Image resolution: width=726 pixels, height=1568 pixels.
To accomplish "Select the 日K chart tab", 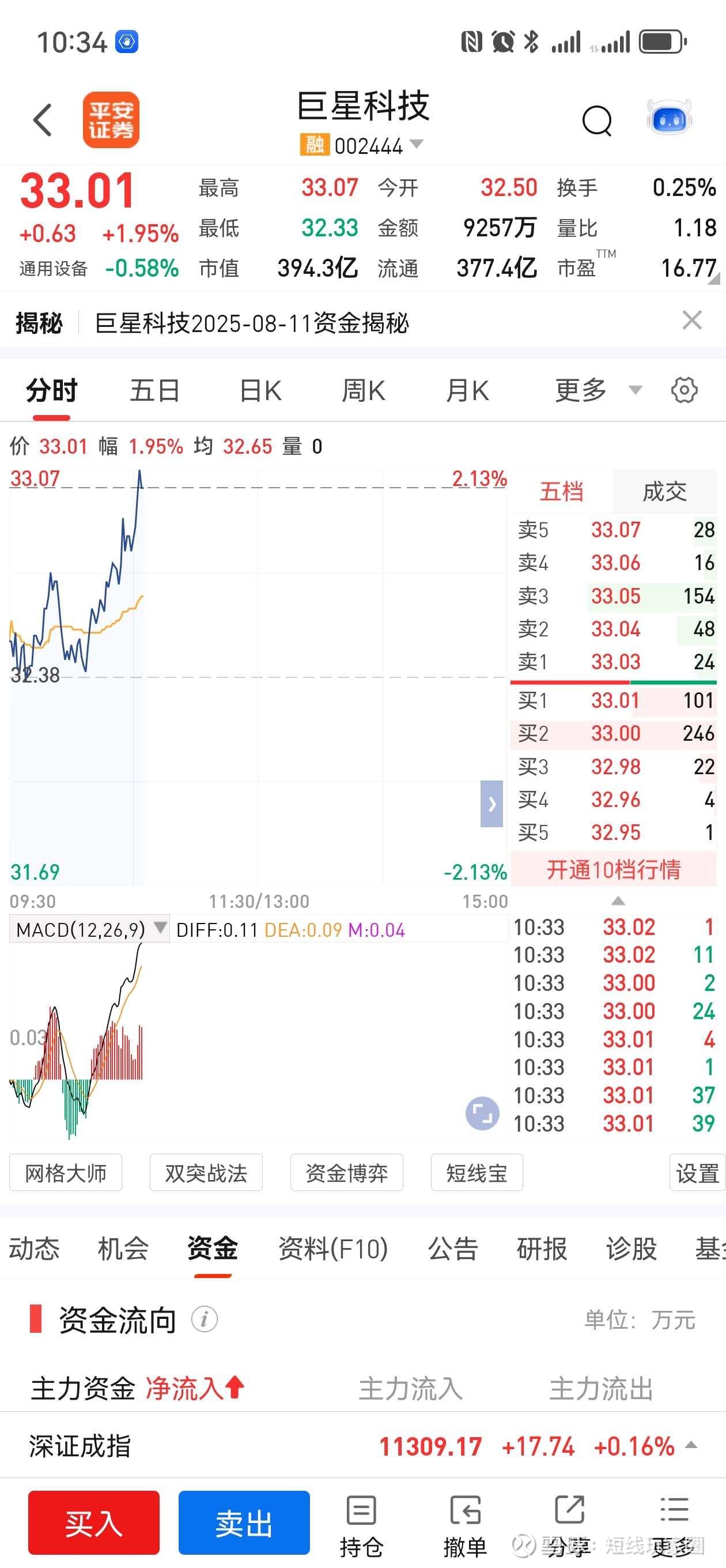I will point(260,390).
